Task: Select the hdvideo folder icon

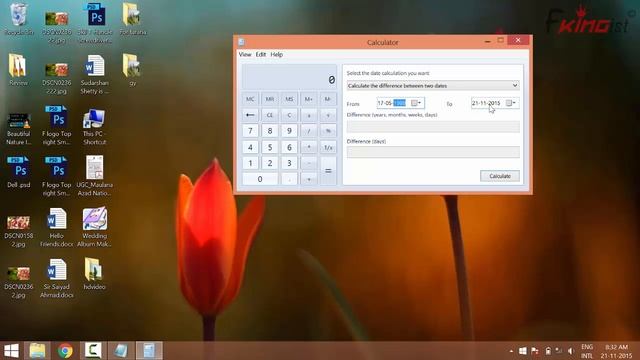Action: pos(94,274)
